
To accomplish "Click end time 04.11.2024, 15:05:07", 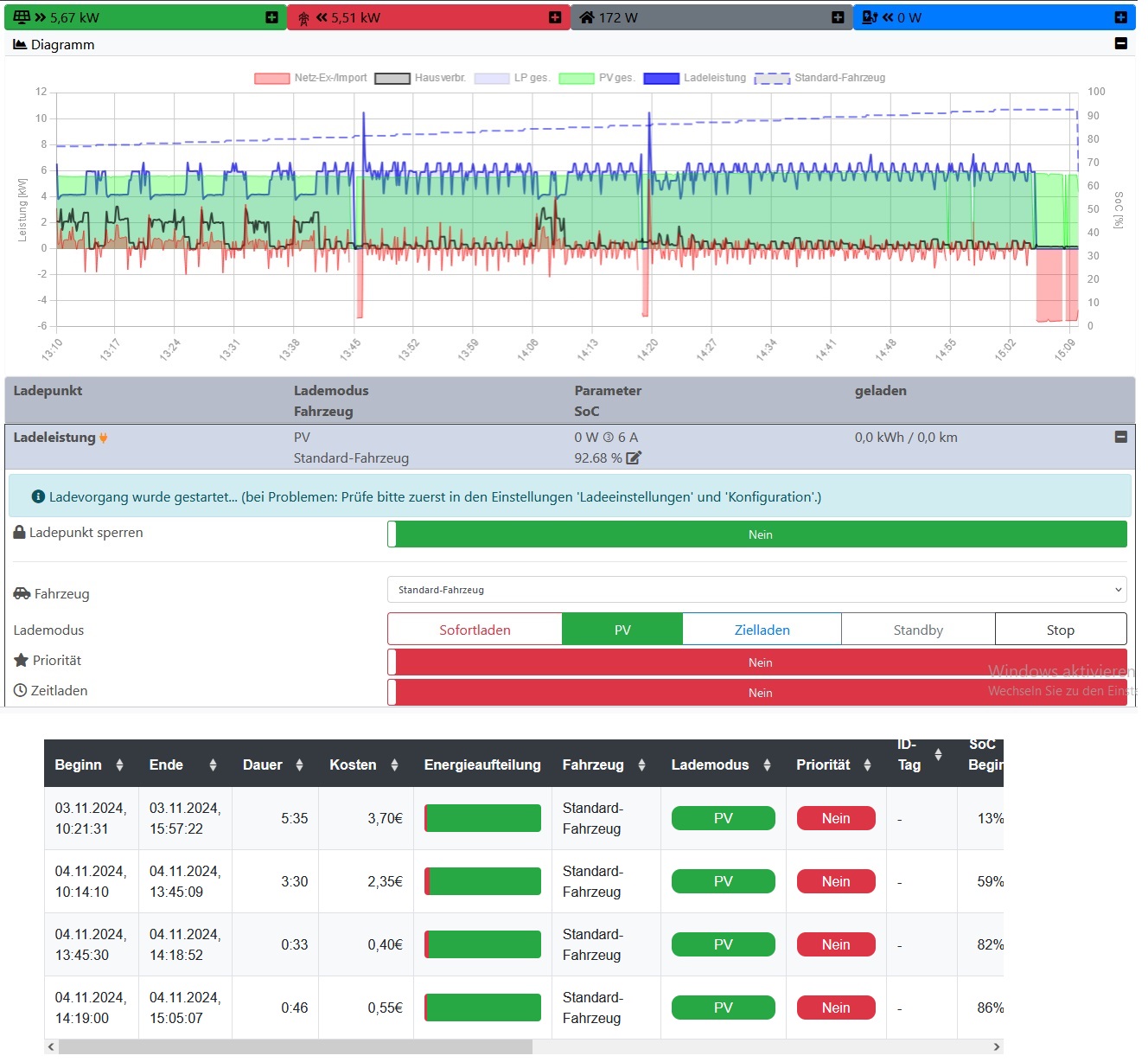I will tap(185, 1008).
